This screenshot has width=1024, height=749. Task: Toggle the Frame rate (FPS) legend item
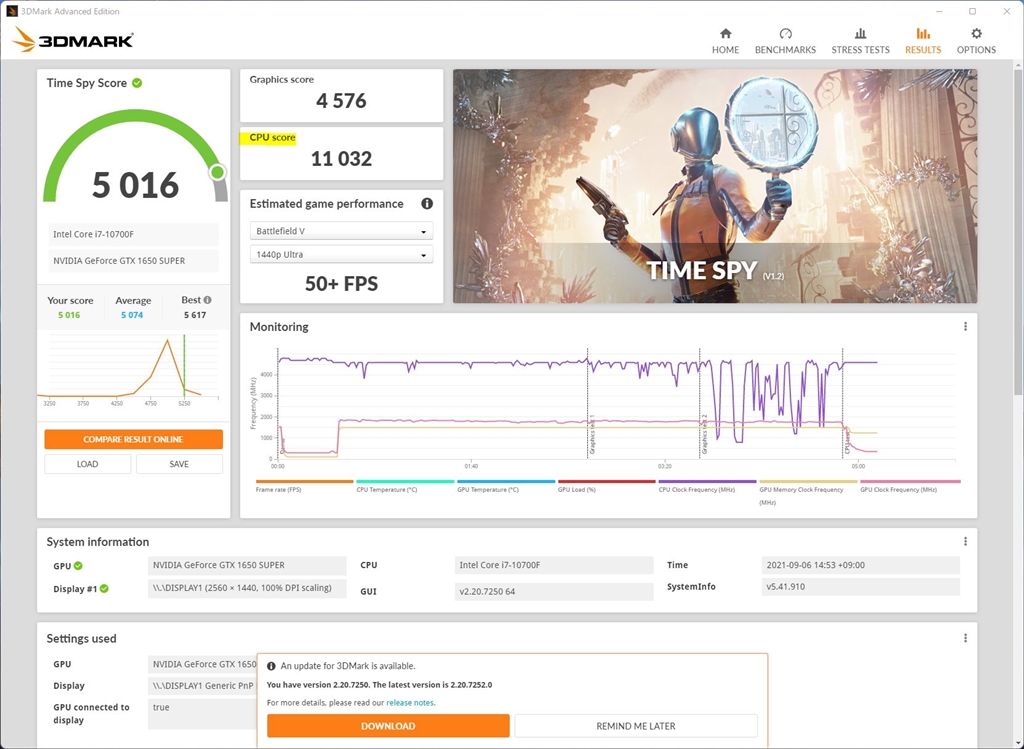304,486
